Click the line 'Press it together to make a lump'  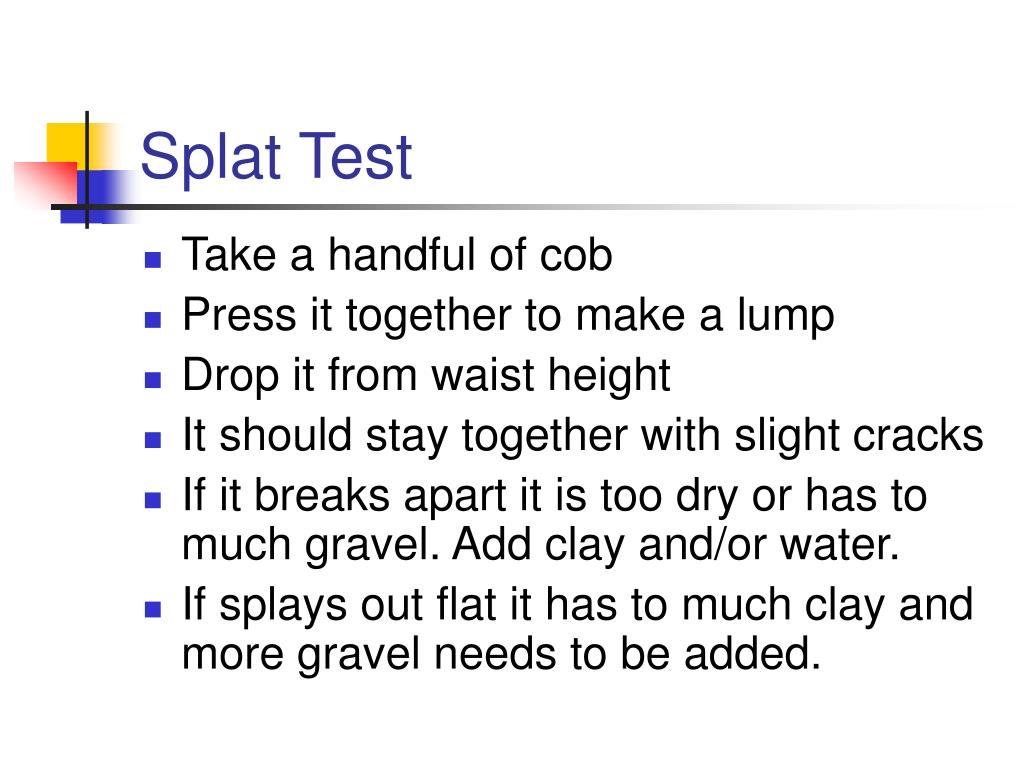click(x=508, y=317)
